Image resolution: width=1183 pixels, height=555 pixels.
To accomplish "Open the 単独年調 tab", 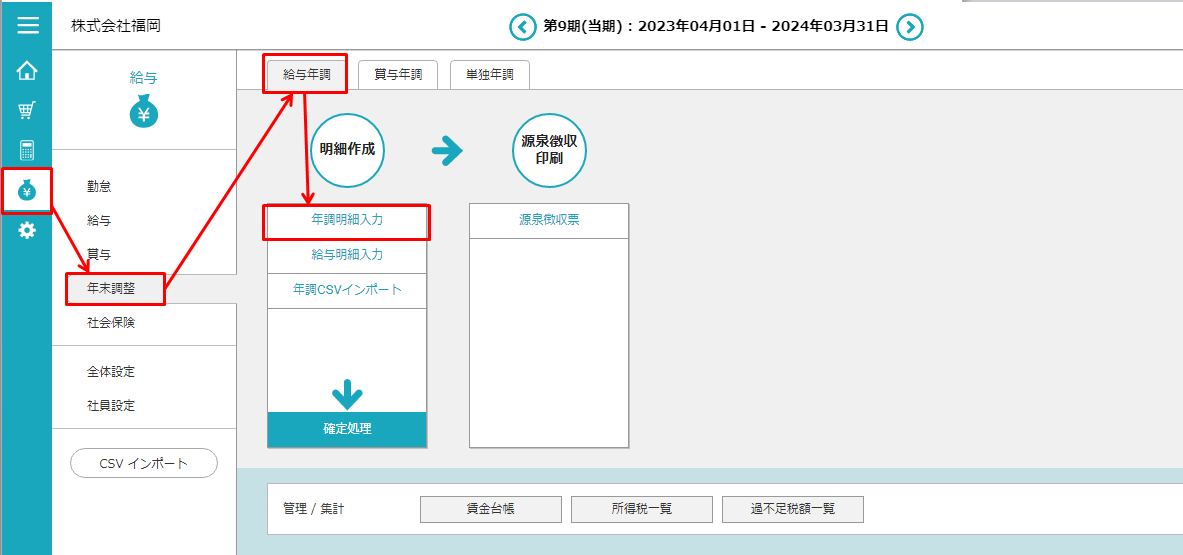I will point(489,74).
